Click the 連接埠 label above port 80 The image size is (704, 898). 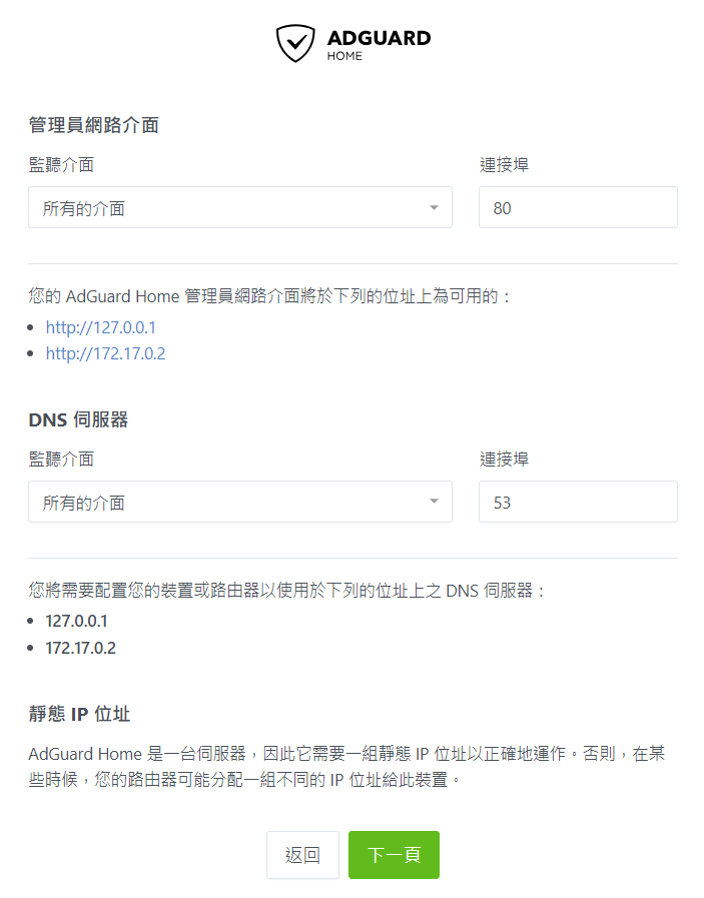coord(504,165)
